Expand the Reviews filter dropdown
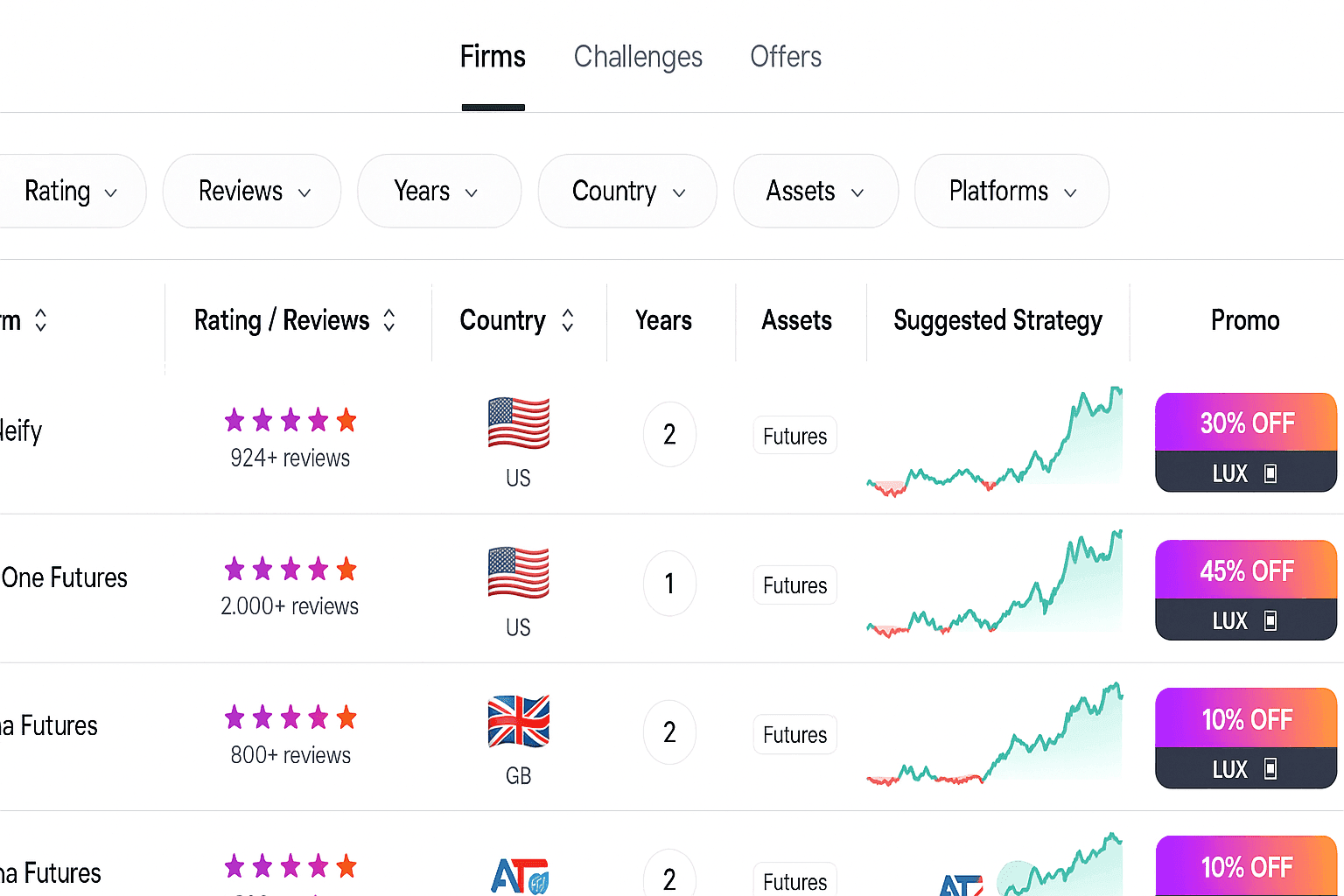1344x896 pixels. click(x=252, y=192)
